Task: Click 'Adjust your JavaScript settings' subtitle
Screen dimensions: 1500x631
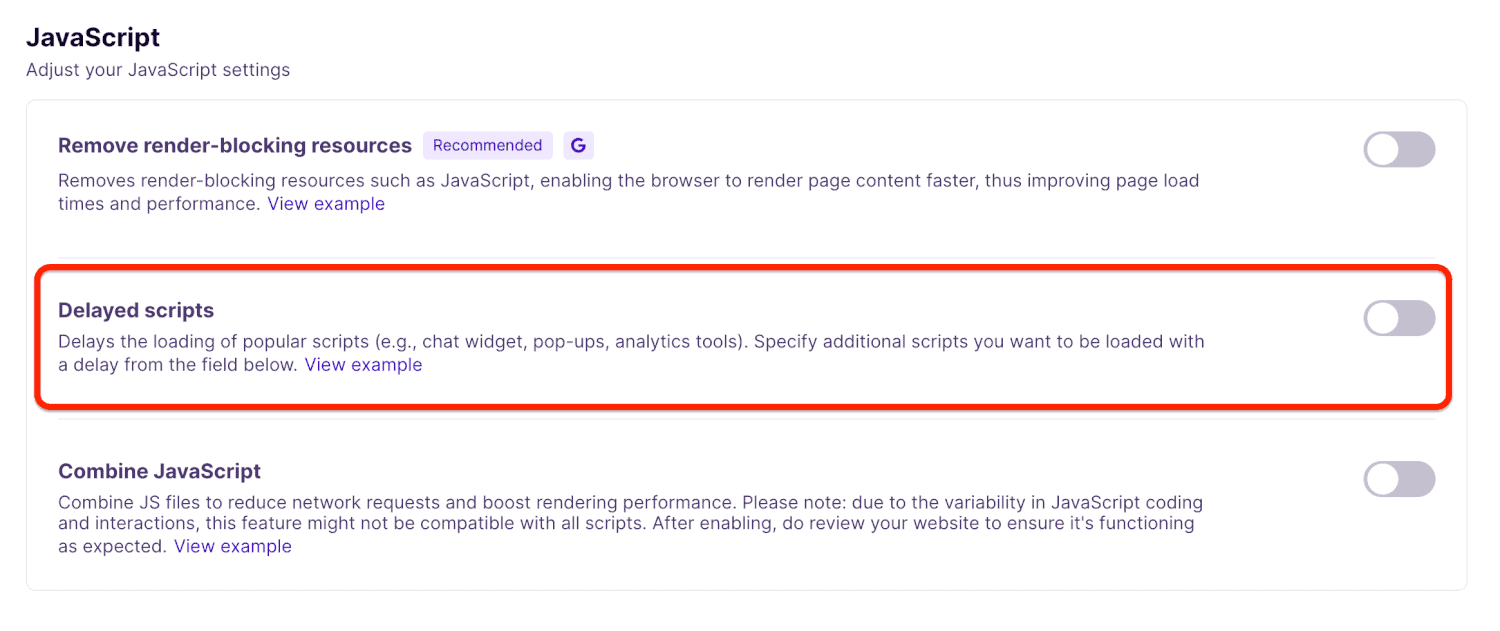Action: 158,70
